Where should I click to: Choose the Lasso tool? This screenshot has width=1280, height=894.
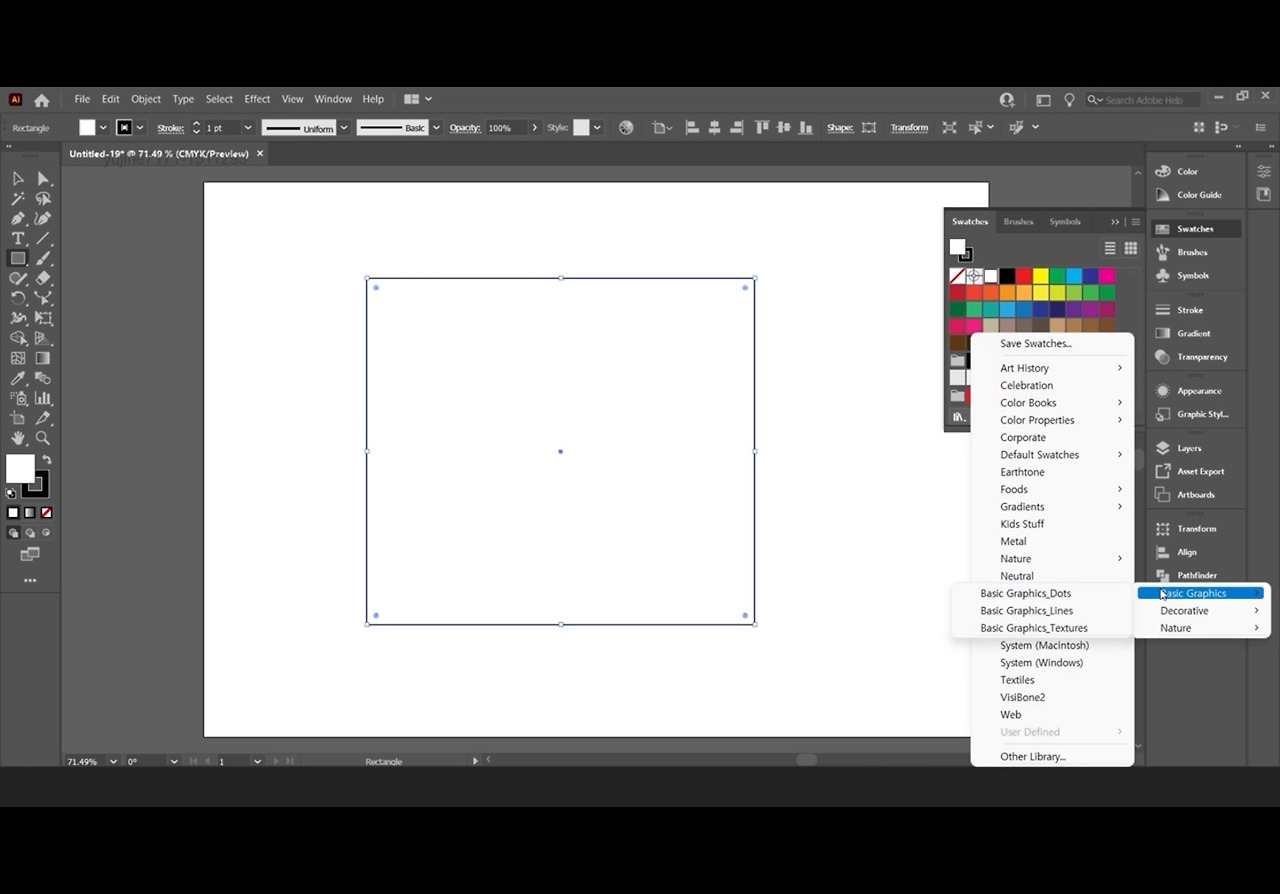(x=43, y=199)
